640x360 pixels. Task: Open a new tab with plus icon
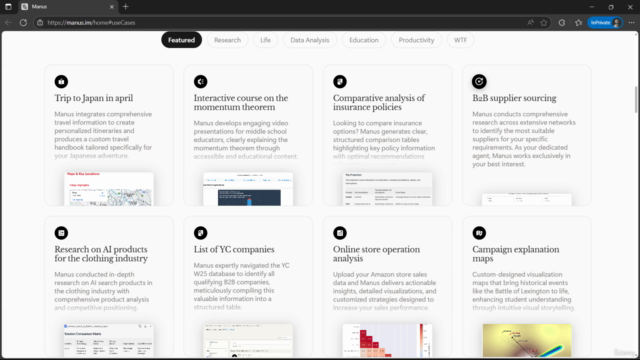click(x=126, y=7)
